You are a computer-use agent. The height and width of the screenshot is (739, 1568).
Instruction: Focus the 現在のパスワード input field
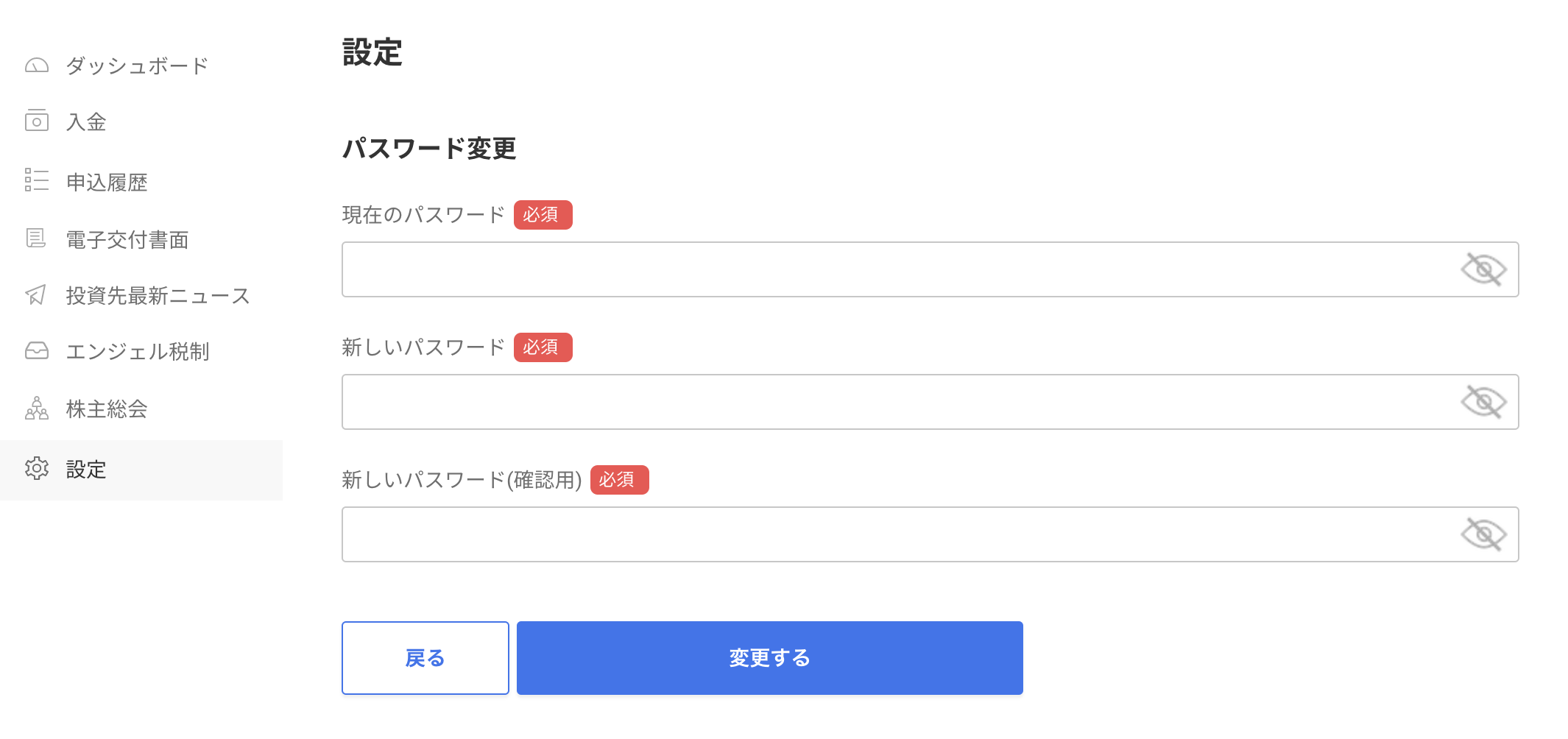[930, 269]
